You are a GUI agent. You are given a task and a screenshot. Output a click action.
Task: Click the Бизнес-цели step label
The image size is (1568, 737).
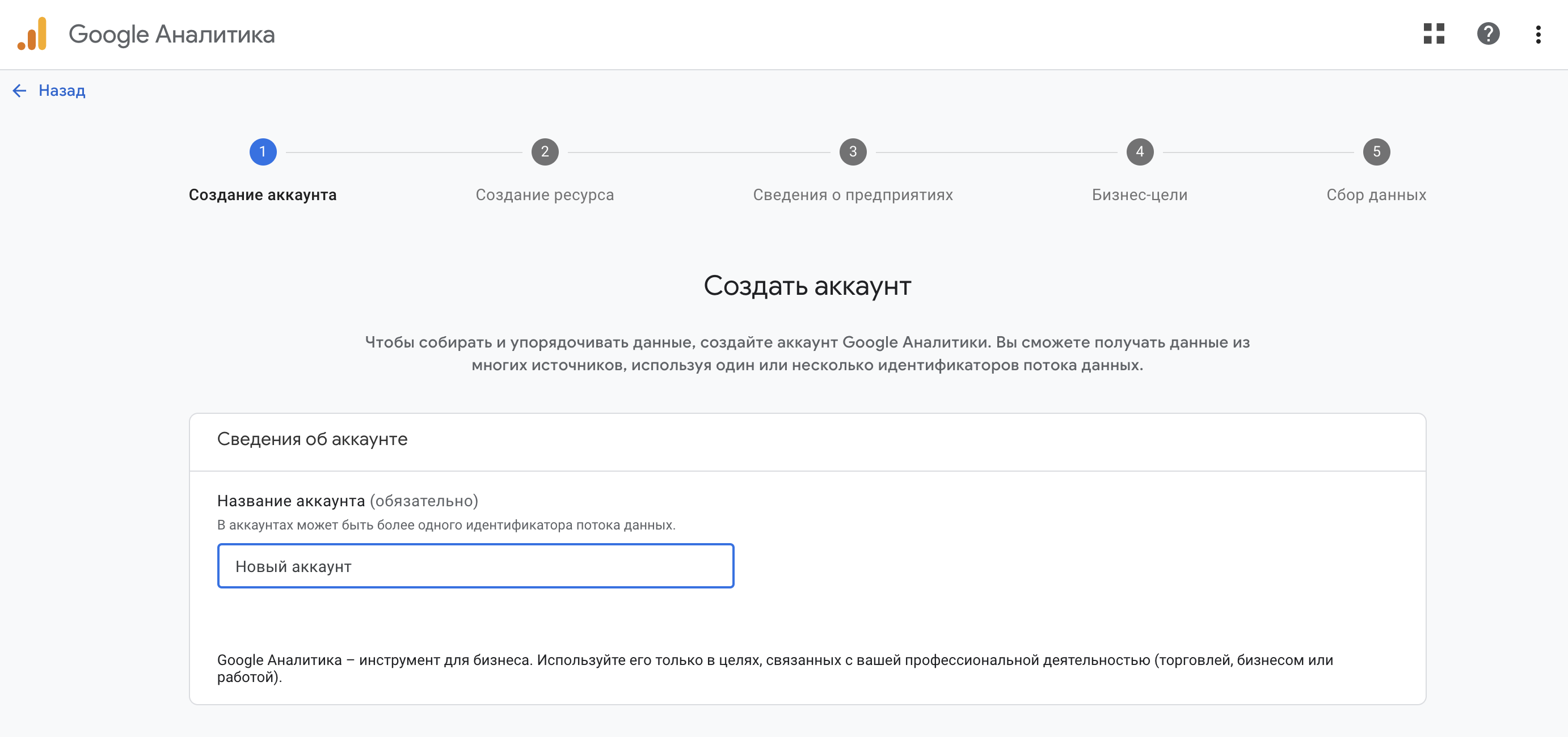[1140, 194]
